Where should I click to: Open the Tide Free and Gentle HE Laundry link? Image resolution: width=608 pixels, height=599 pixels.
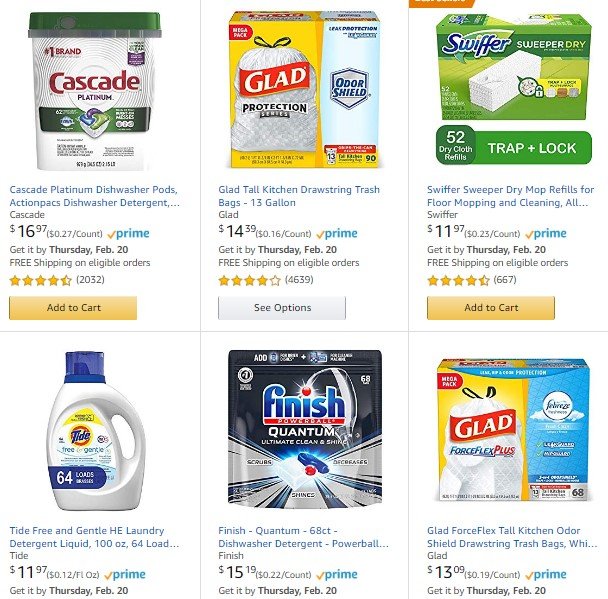point(94,537)
